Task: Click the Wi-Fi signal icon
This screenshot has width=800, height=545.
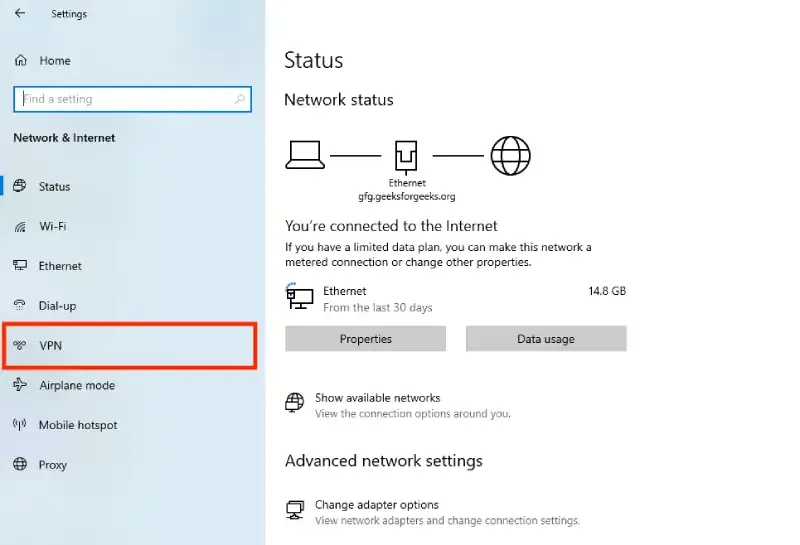Action: tap(20, 227)
